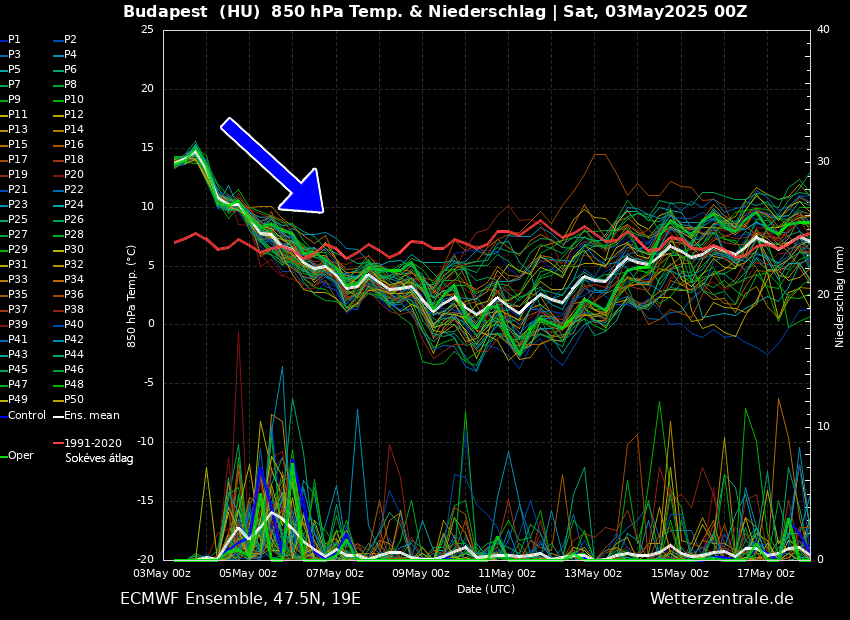
Task: Click the 03May 00z date tick
Action: coord(162,574)
